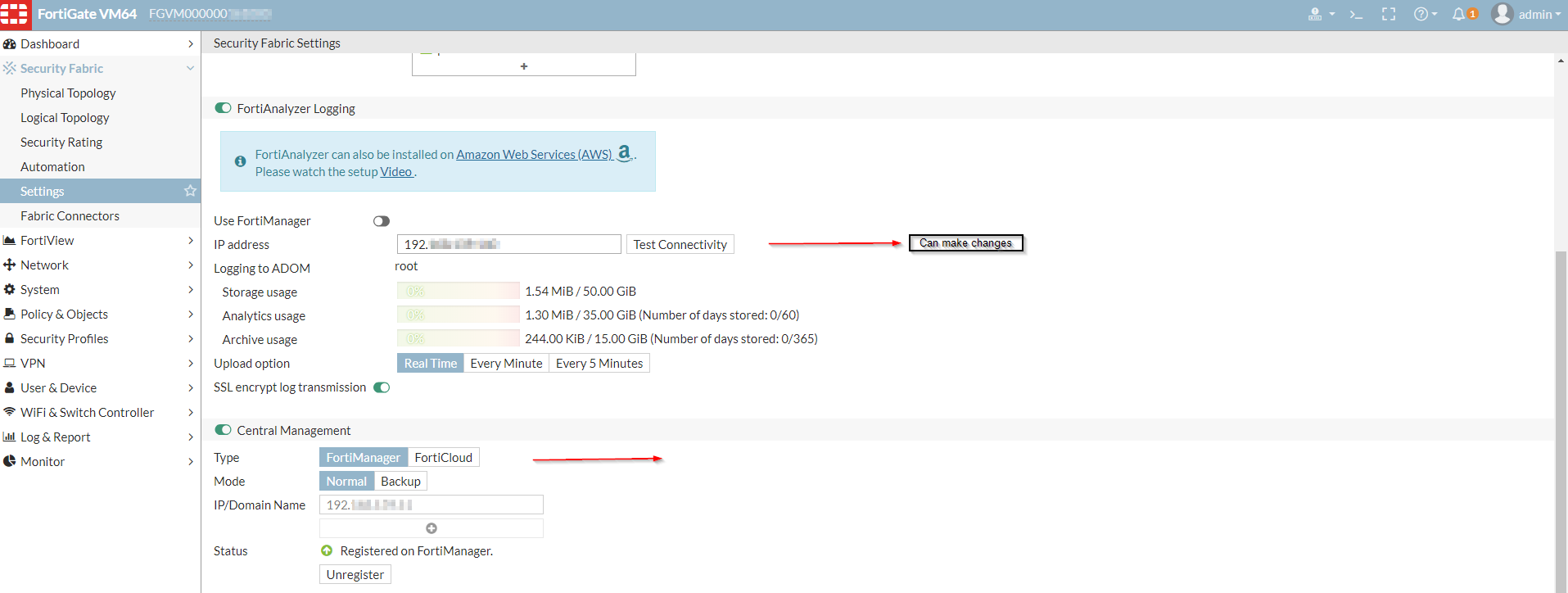Screen dimensions: 1568x593
Task: Click the plus icon under IP/Domain Name
Action: [432, 528]
